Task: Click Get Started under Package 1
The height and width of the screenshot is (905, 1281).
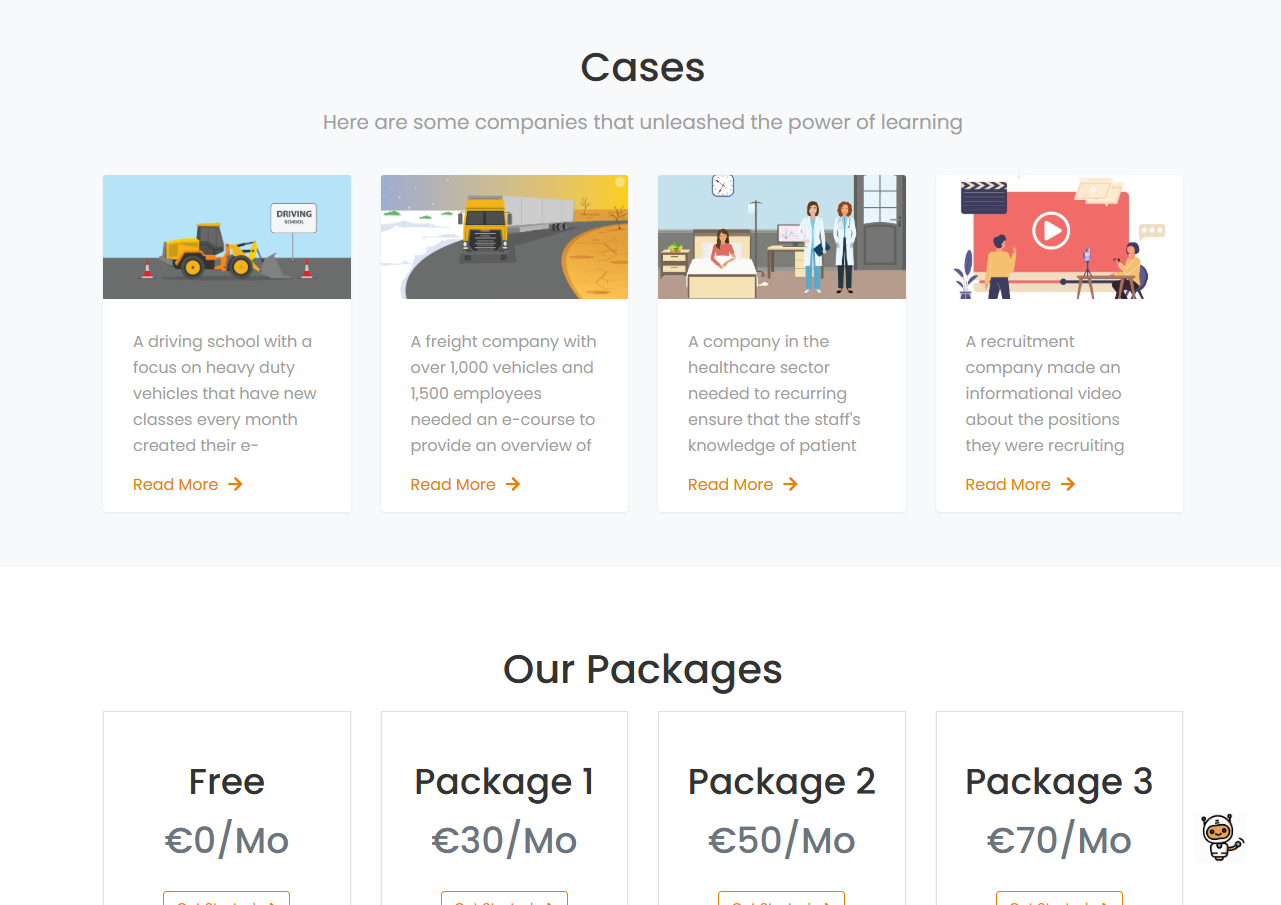Action: (x=504, y=899)
